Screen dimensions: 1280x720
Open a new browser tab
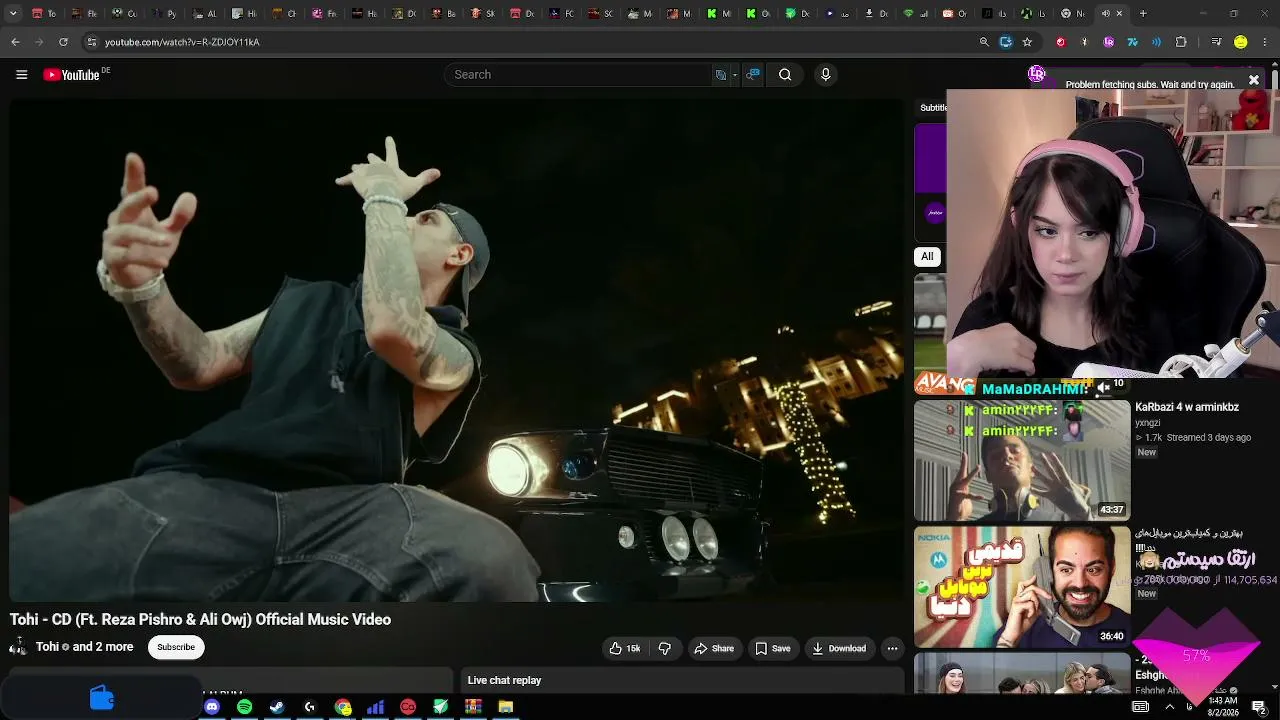1143,14
